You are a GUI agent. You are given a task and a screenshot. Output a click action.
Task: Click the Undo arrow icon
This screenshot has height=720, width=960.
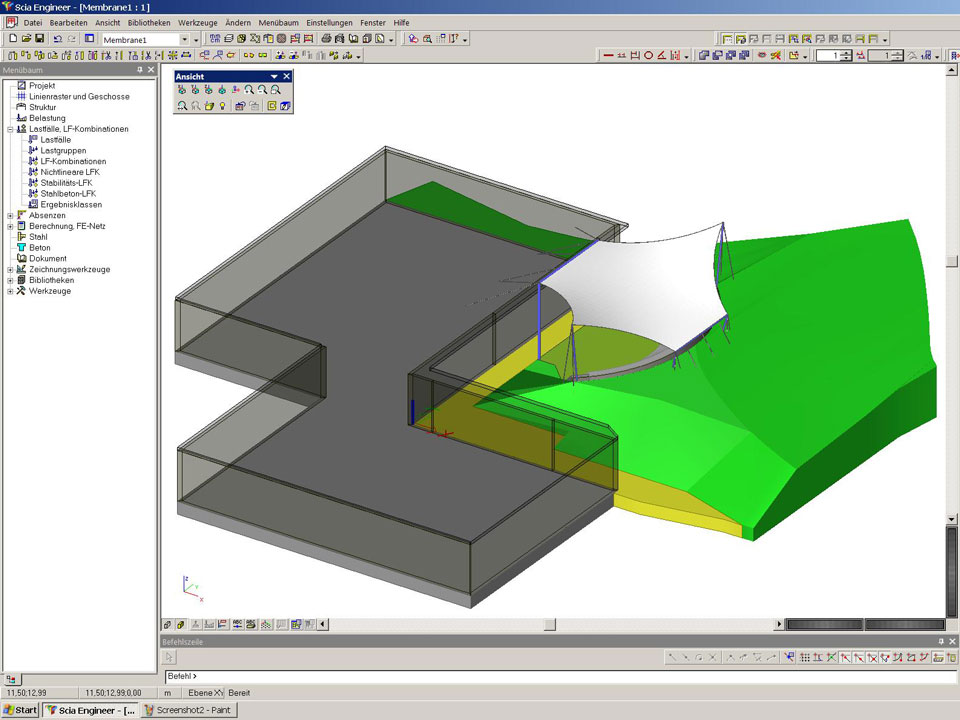click(57, 39)
